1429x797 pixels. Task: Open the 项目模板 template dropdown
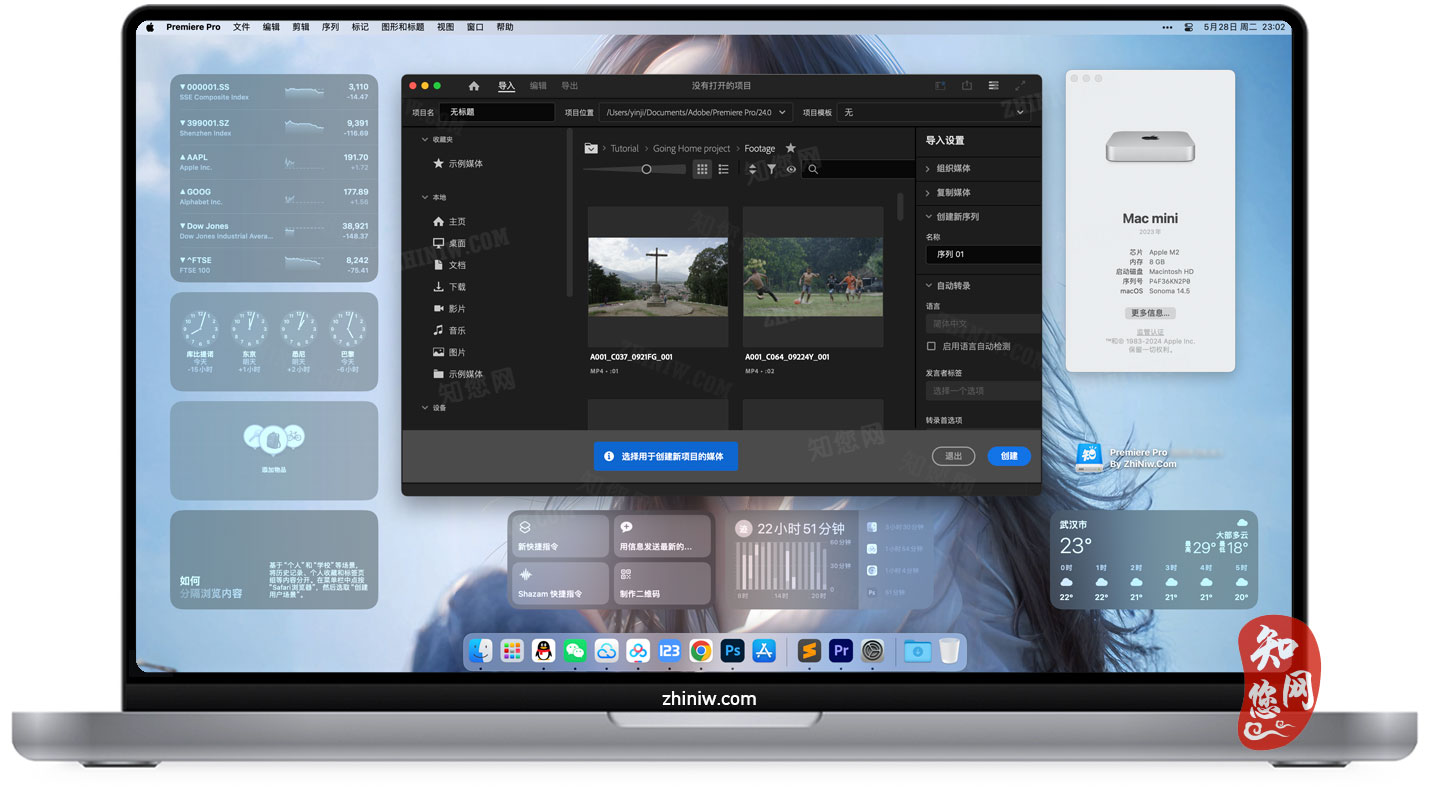934,113
